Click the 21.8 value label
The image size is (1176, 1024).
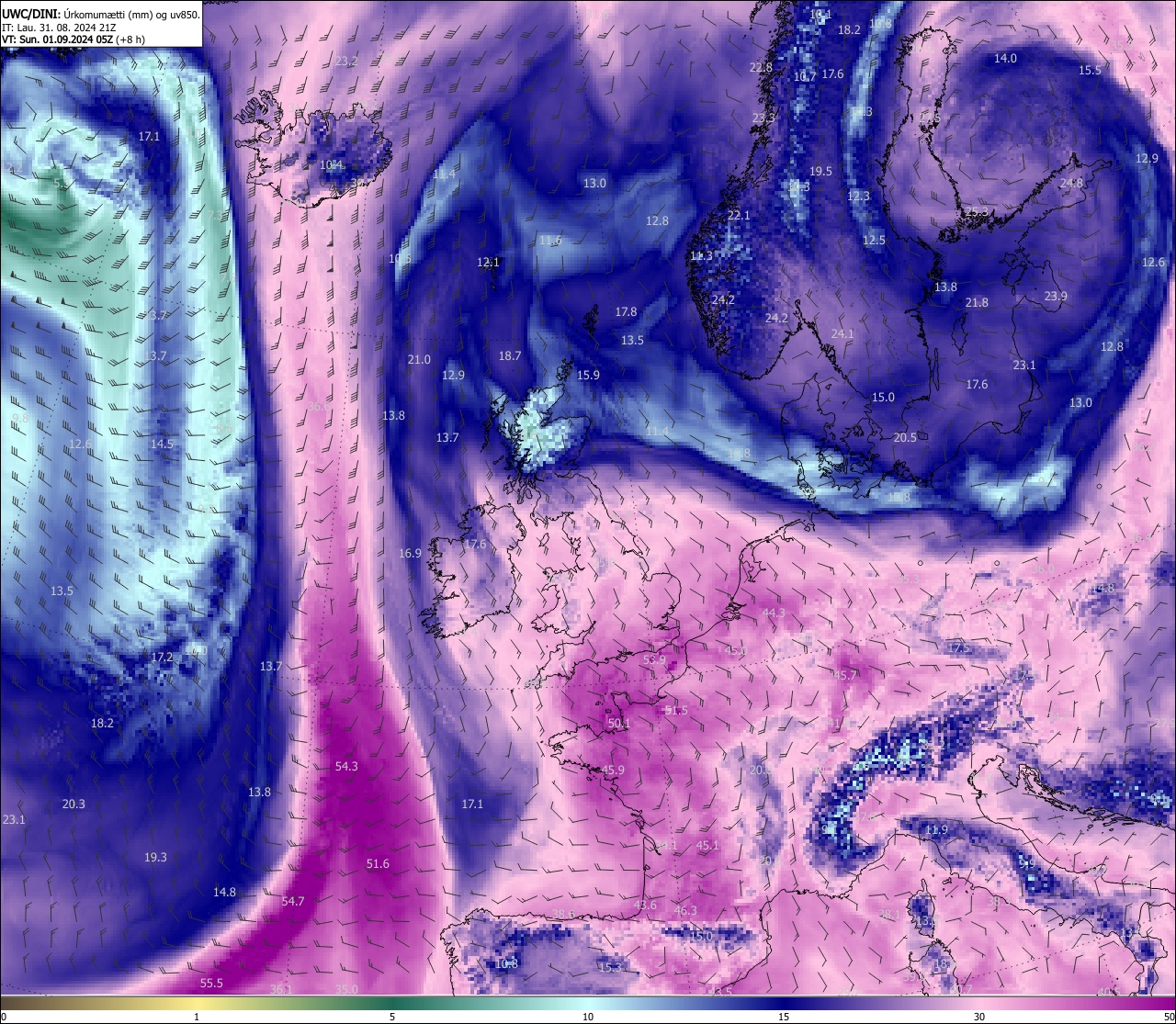point(977,302)
